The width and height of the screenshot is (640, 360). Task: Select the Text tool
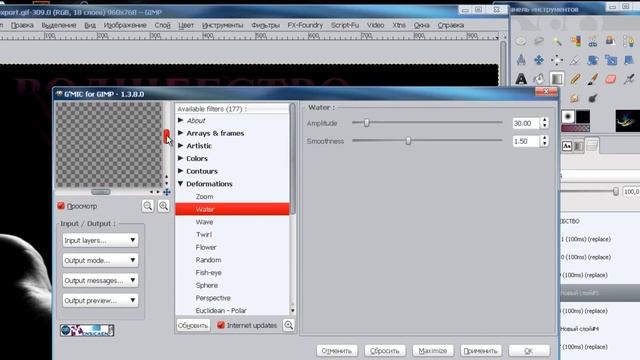pos(521,79)
